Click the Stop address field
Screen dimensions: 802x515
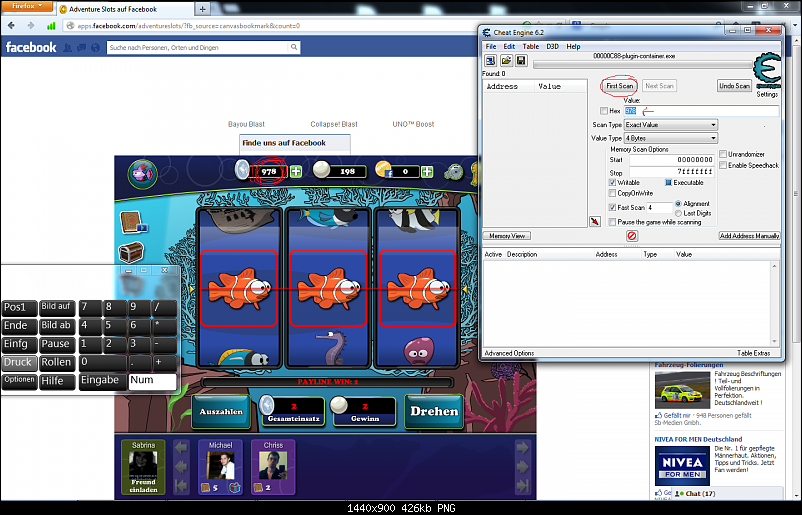(x=671, y=172)
